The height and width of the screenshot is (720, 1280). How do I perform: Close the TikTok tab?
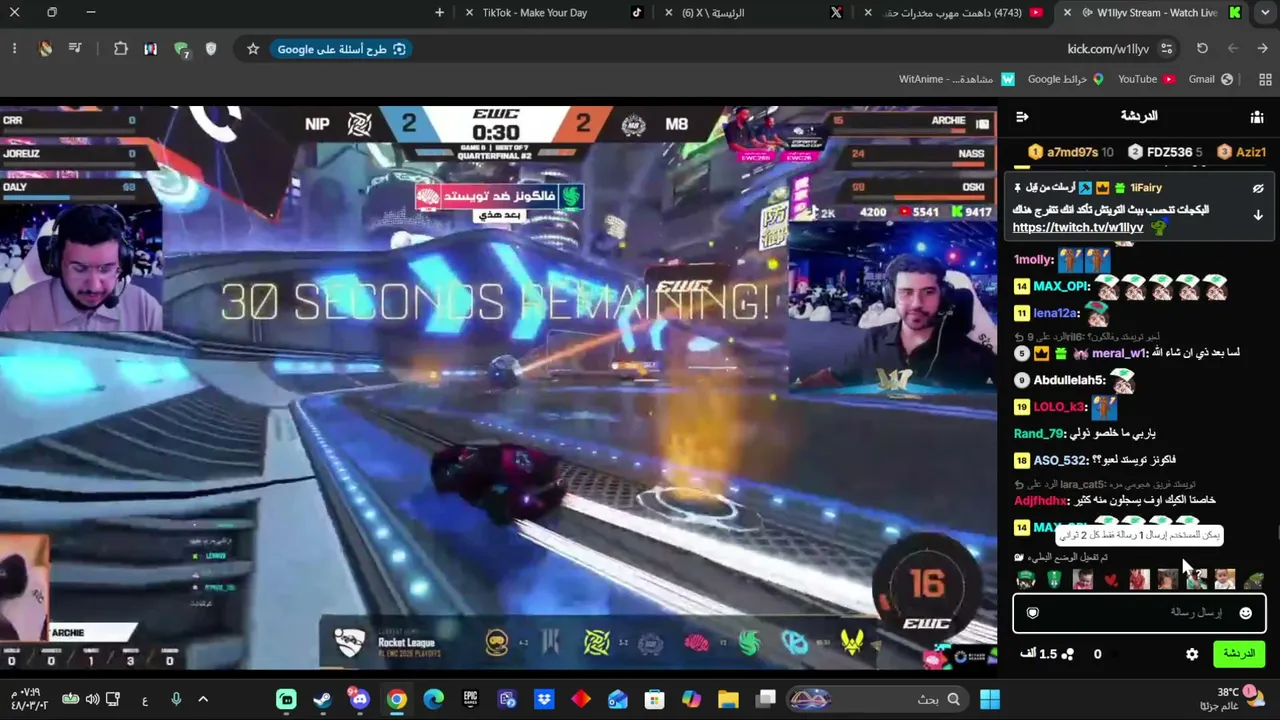[469, 13]
